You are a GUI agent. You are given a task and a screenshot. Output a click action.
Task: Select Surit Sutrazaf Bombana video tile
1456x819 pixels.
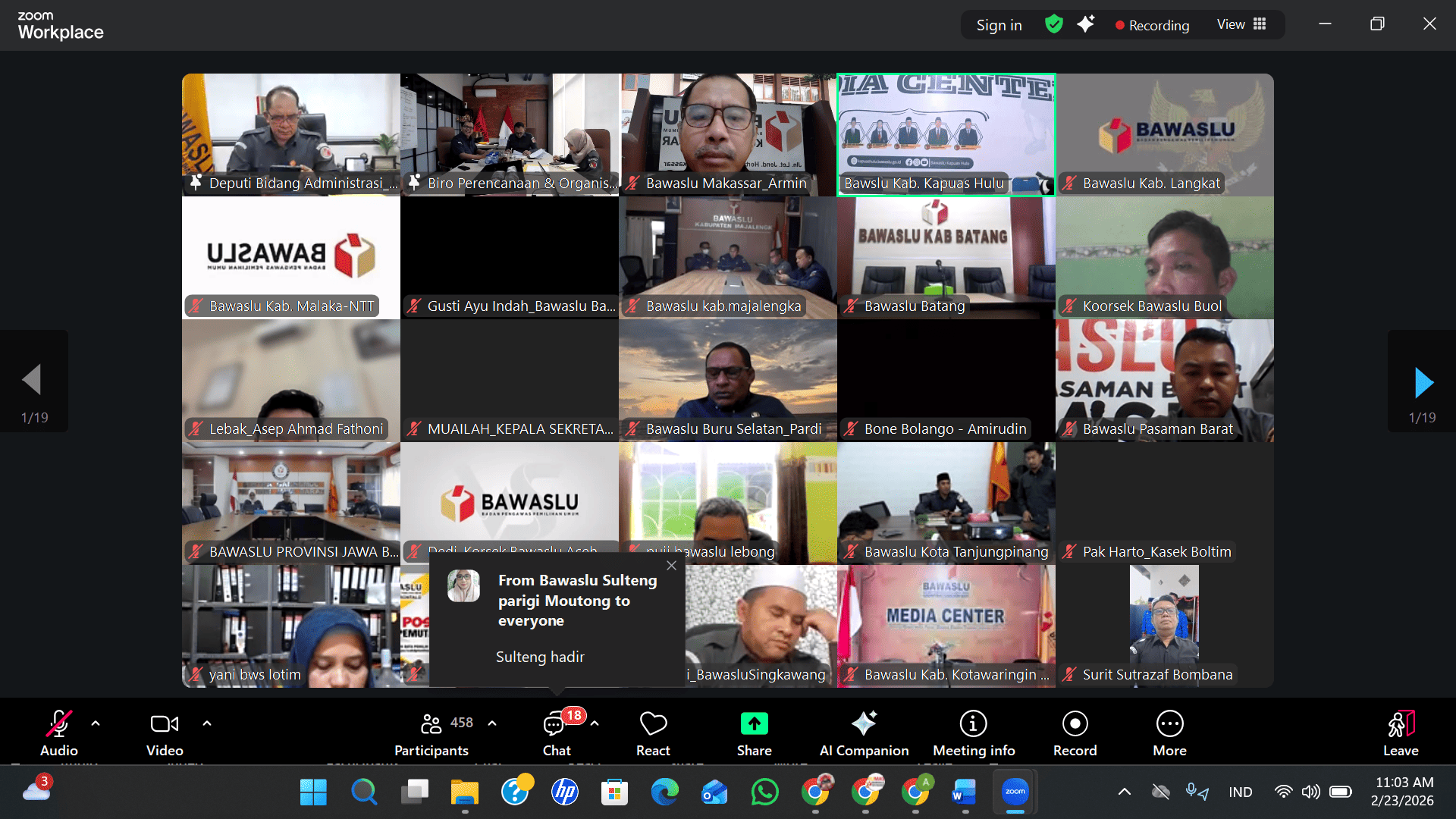click(1165, 626)
